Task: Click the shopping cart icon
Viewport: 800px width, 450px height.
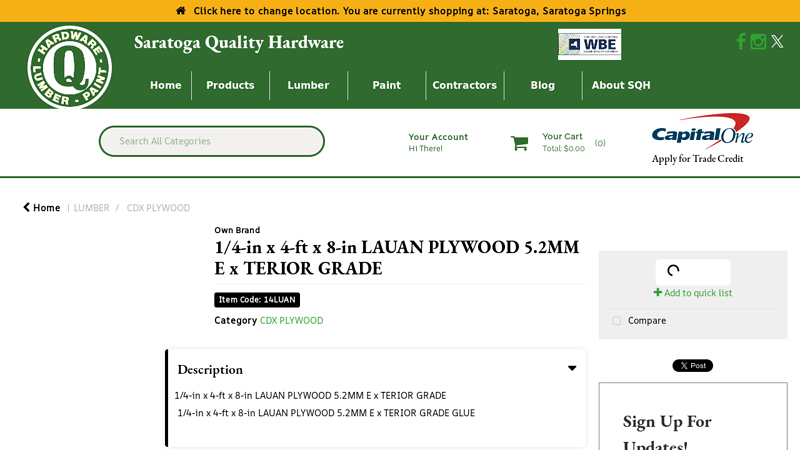Action: 519,143
